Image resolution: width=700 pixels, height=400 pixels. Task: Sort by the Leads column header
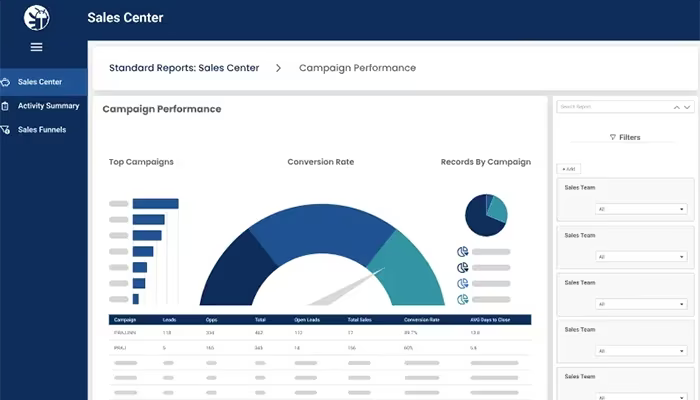click(169, 320)
